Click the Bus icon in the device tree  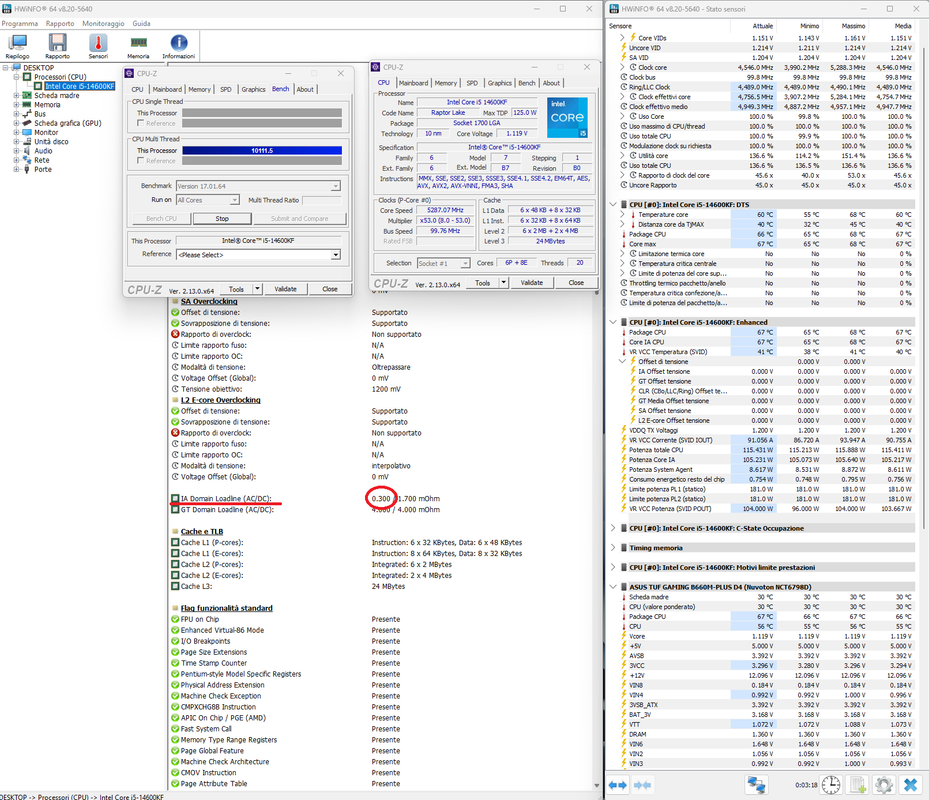click(x=27, y=114)
